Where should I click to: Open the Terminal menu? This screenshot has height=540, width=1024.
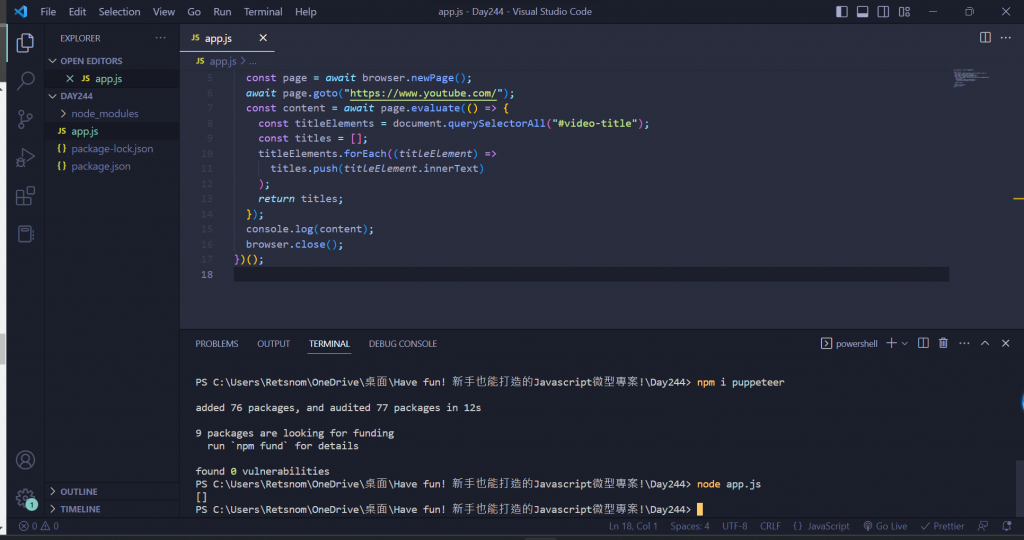[263, 12]
